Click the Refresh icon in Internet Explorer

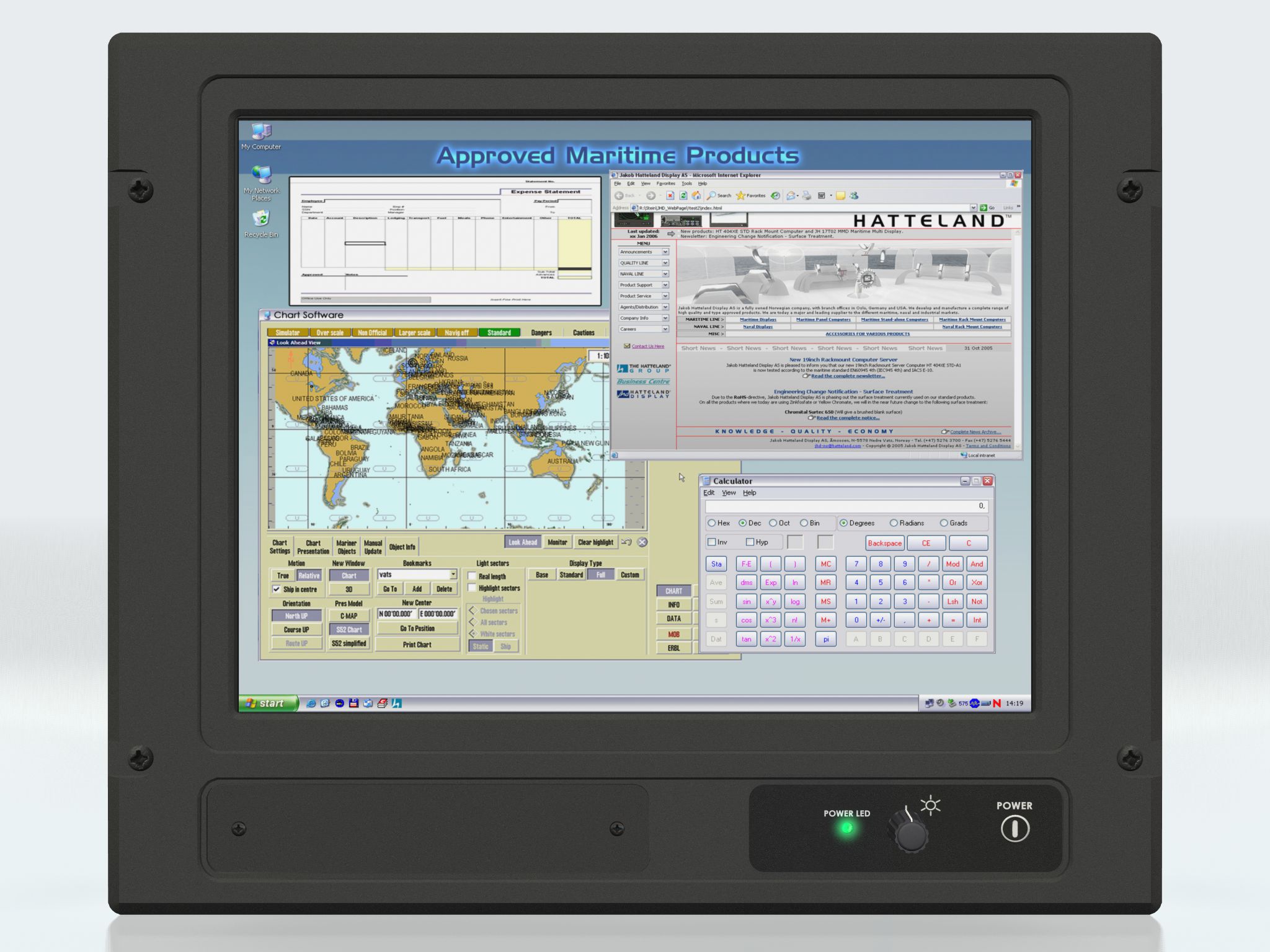(683, 196)
